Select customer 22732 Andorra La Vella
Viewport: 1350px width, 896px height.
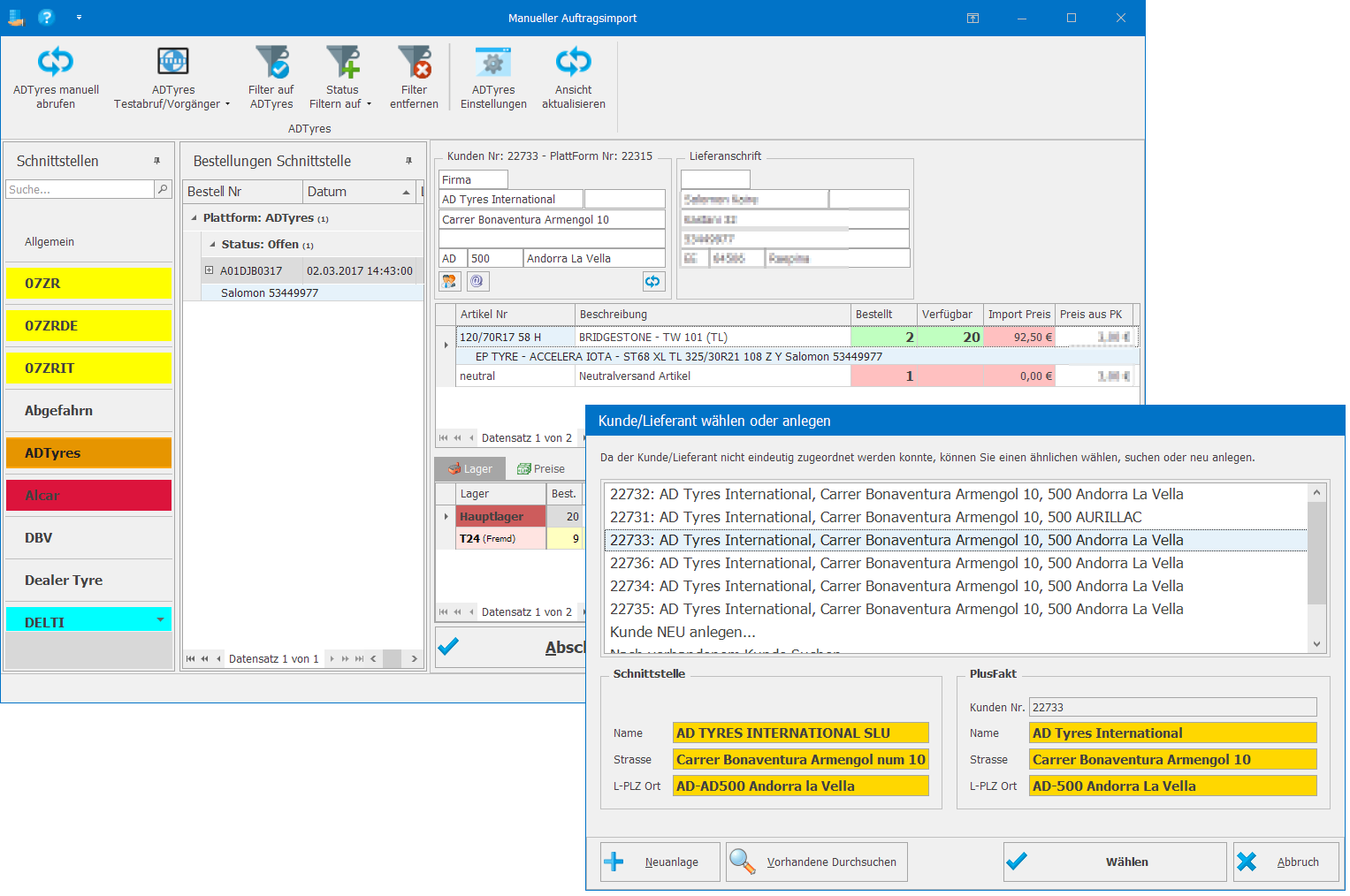[x=956, y=494]
